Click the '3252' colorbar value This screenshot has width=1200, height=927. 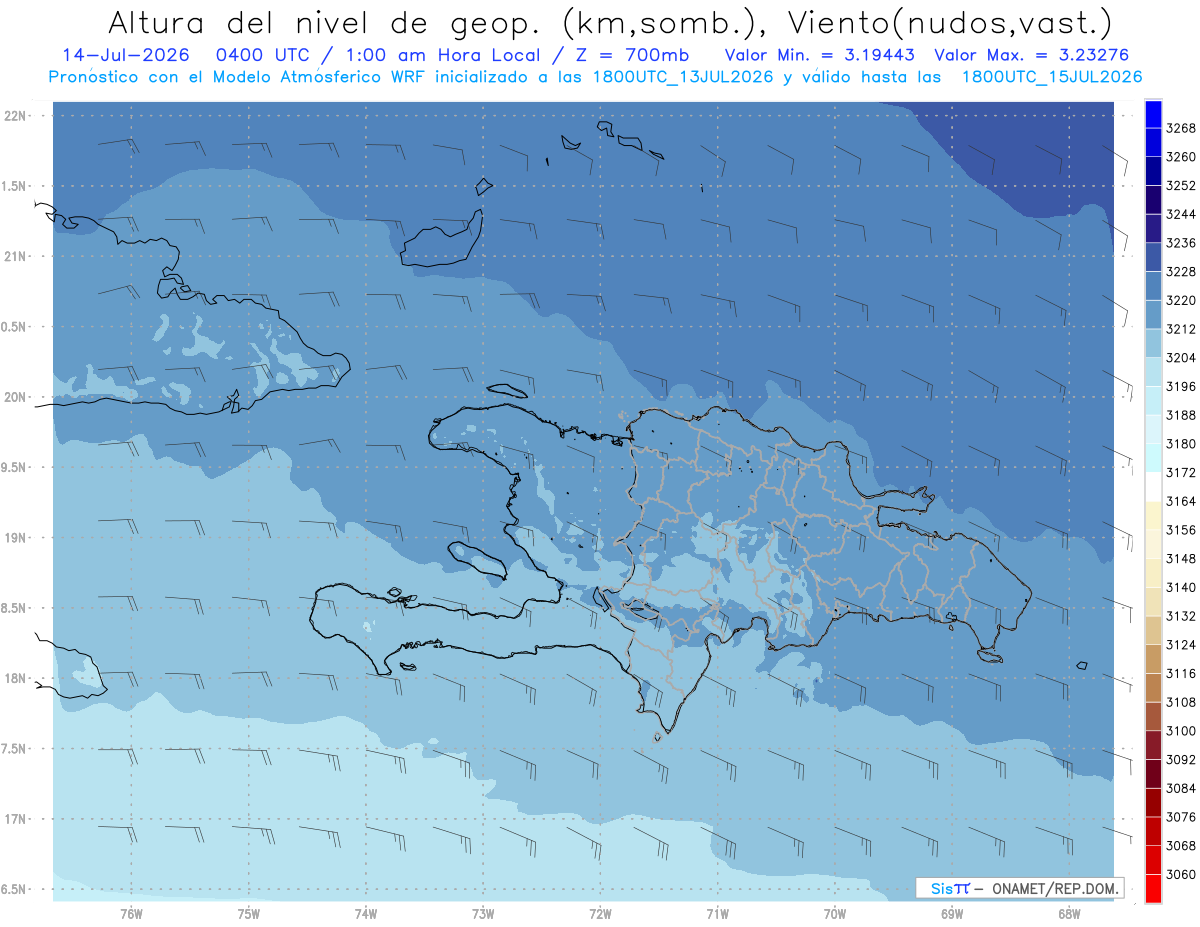coord(1180,186)
